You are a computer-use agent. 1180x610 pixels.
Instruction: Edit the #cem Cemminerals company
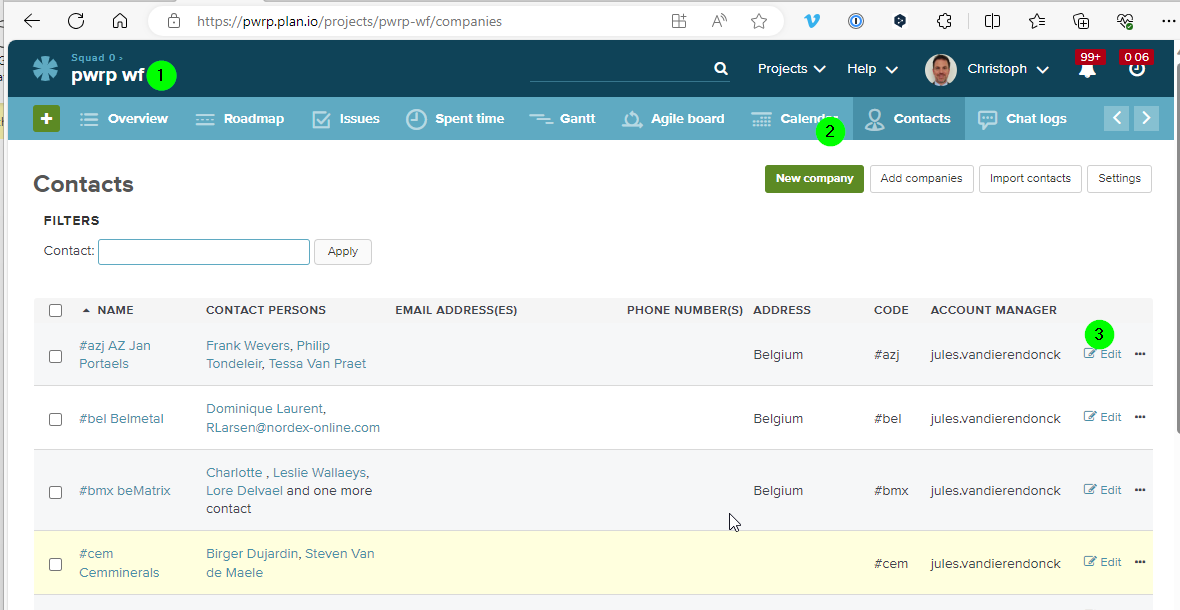[x=1102, y=562]
